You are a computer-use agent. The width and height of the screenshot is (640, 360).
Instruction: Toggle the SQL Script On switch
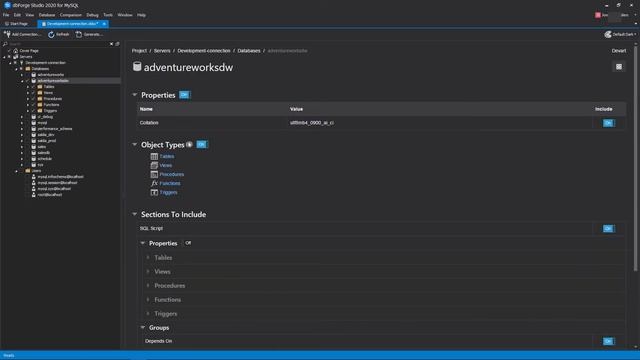click(608, 229)
